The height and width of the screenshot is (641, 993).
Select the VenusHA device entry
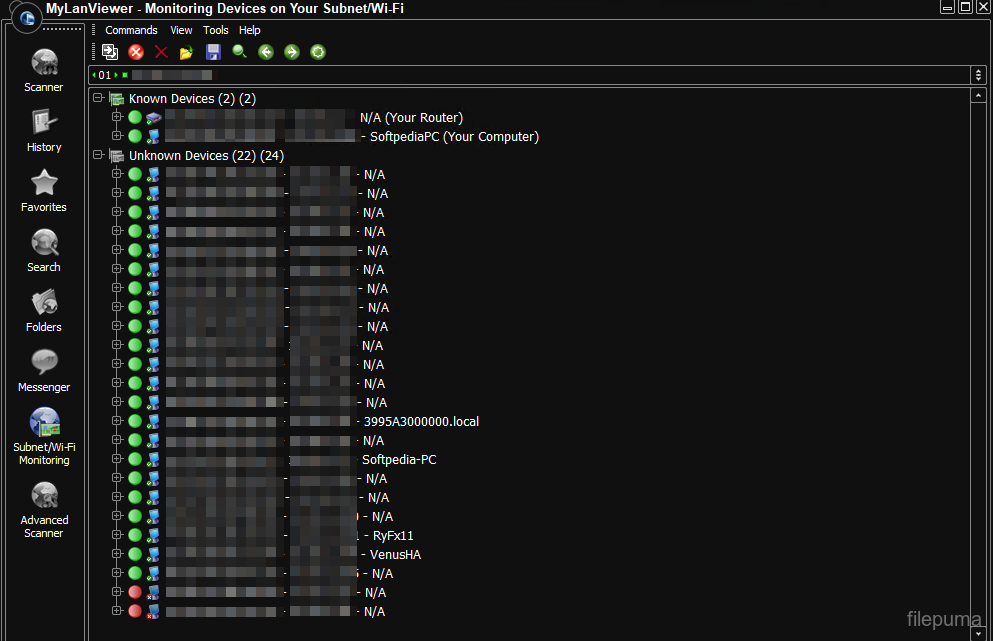(395, 555)
